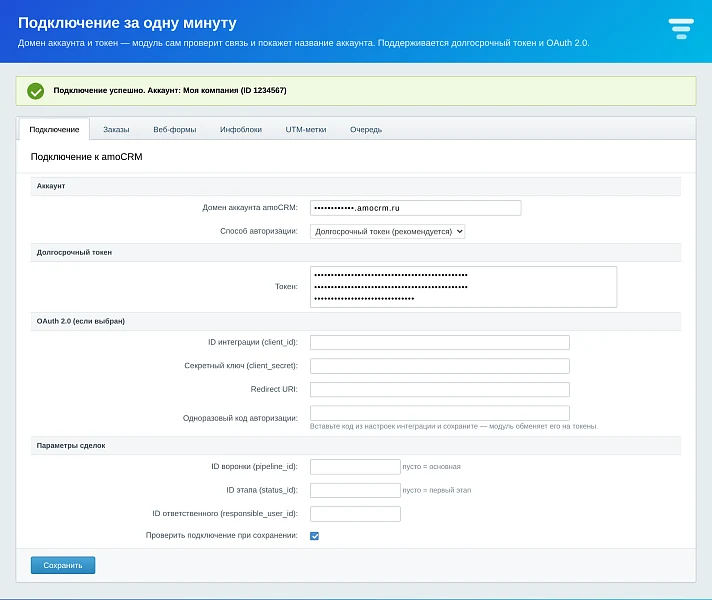The height and width of the screenshot is (600, 712).
Task: Open the 'Заказы' tab
Action: (116, 129)
